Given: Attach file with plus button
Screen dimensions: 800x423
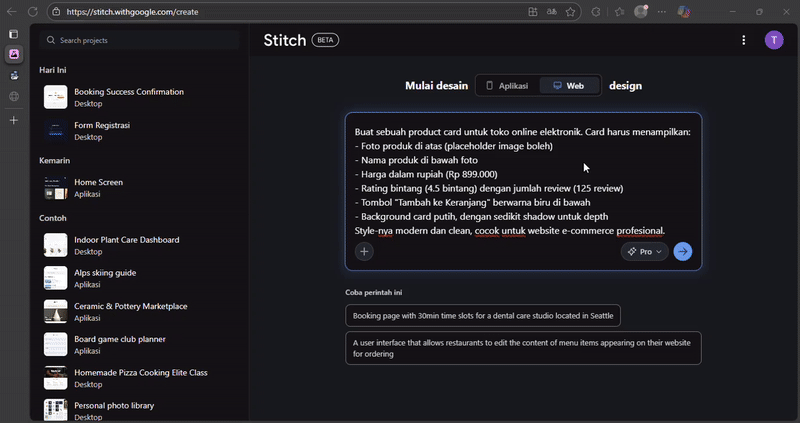Looking at the screenshot, I should coord(364,252).
